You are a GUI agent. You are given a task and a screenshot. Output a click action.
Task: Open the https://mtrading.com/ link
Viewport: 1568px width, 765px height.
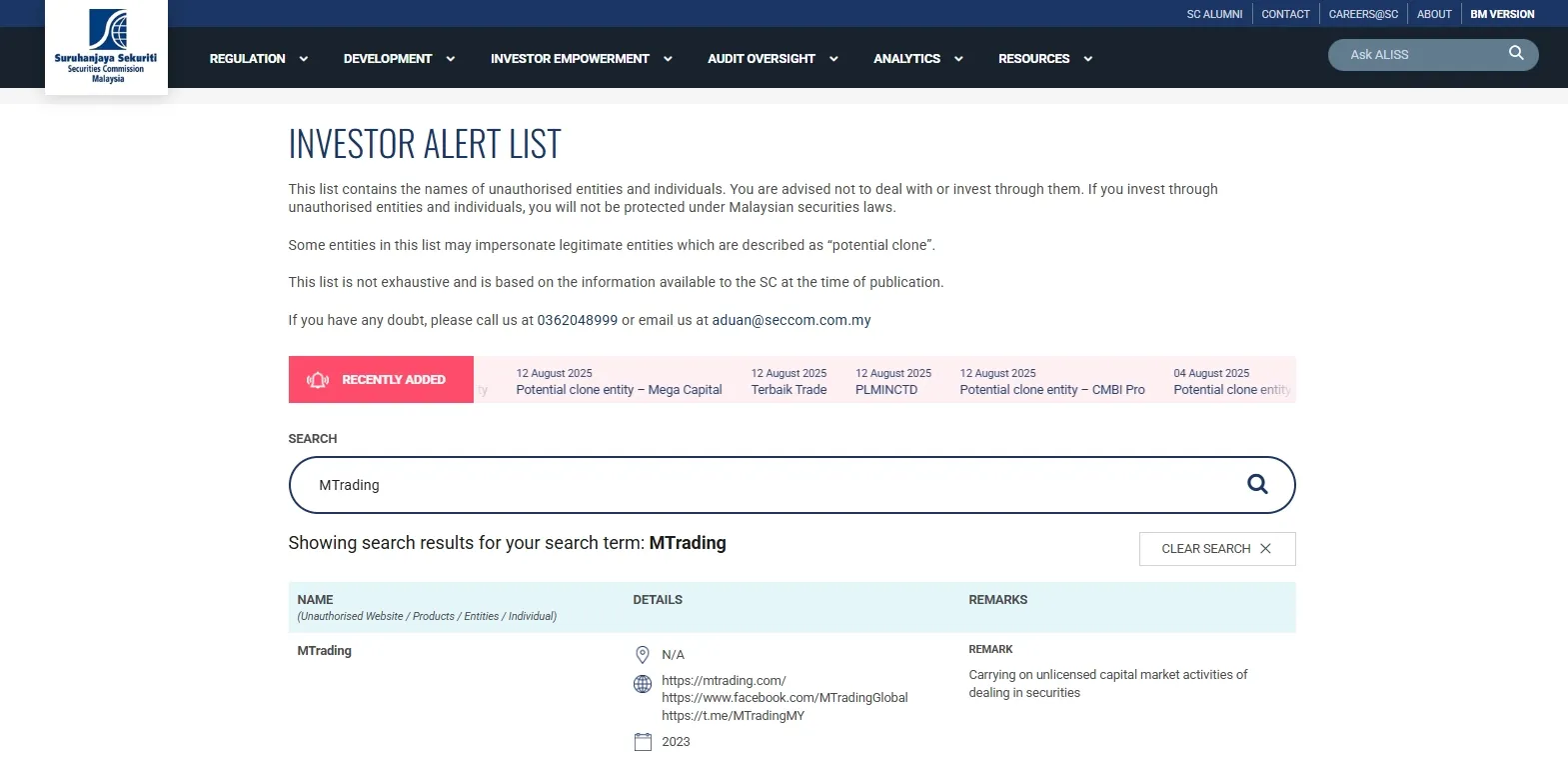point(724,681)
